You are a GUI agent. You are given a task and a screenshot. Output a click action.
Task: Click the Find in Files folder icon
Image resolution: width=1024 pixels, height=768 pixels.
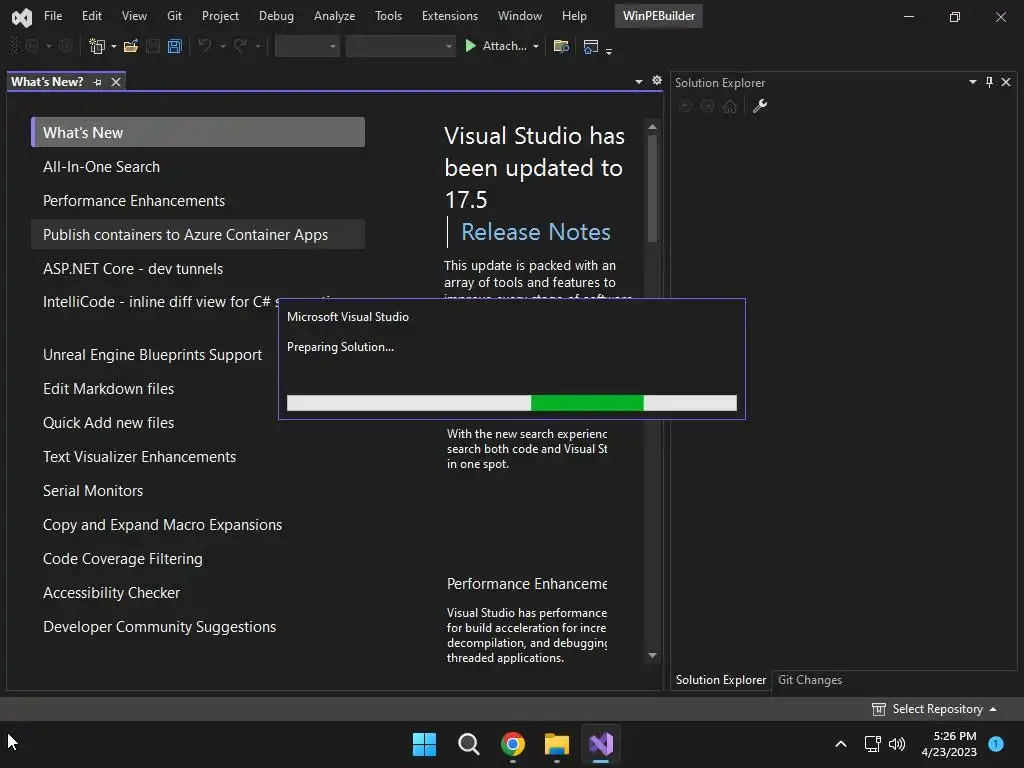coord(561,46)
